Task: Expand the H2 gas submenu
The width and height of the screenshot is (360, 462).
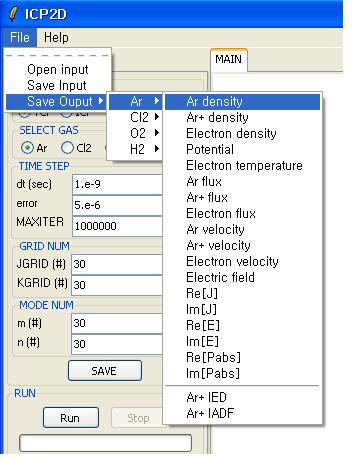Action: coord(136,149)
